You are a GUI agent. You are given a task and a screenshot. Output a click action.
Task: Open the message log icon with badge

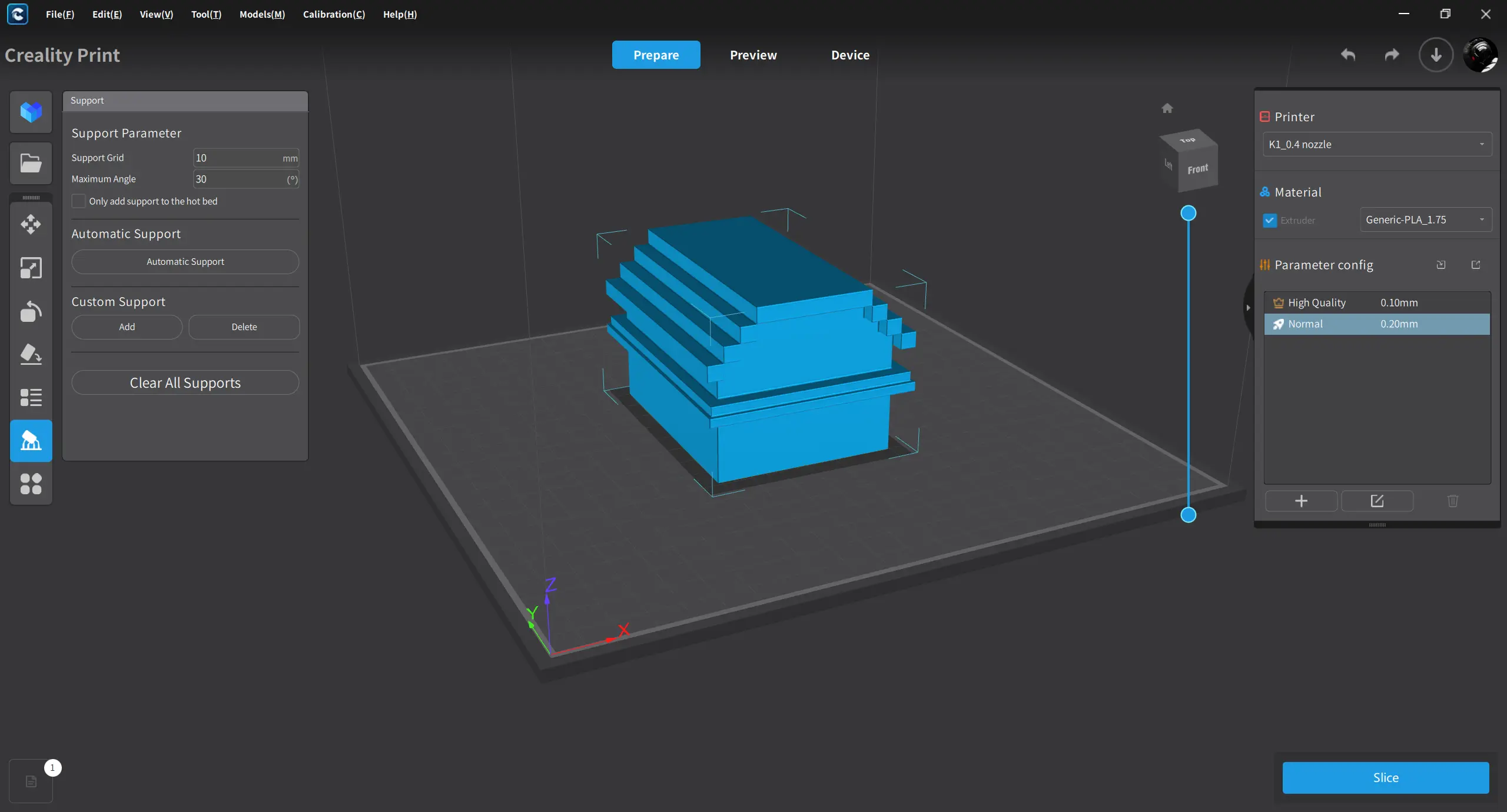[31, 781]
